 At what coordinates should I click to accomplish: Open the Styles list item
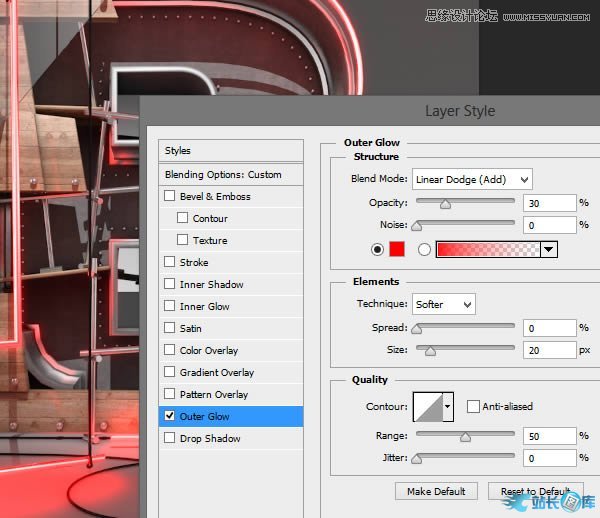[x=178, y=151]
